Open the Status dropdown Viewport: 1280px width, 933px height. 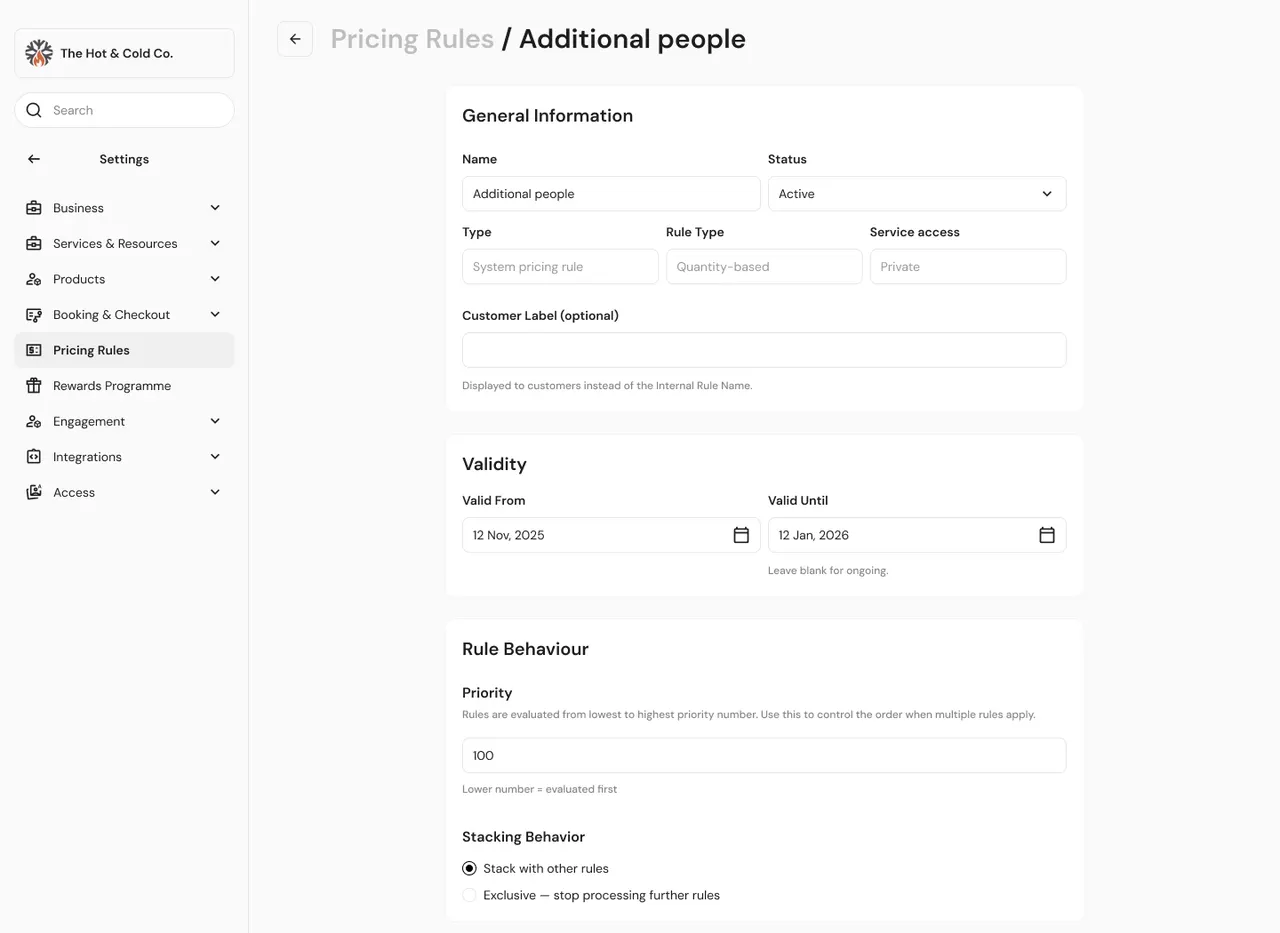coord(917,194)
